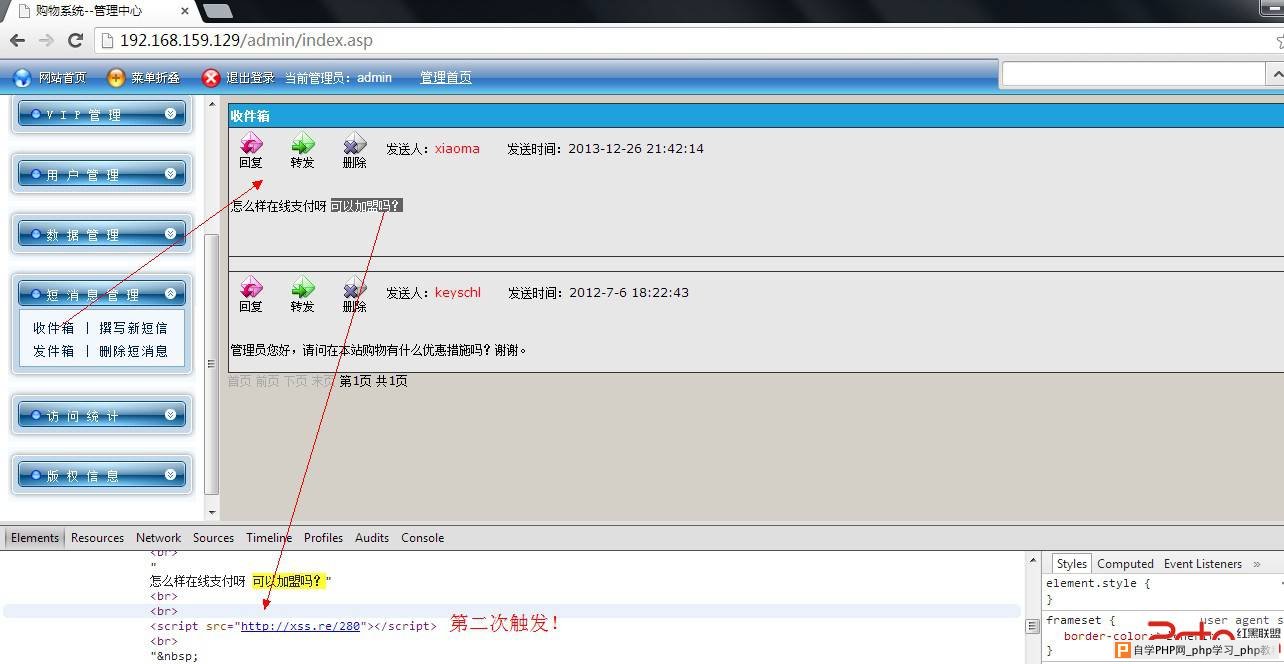Expand the V I P 管理 section chevron
The height and width of the screenshot is (664, 1284).
click(x=170, y=114)
